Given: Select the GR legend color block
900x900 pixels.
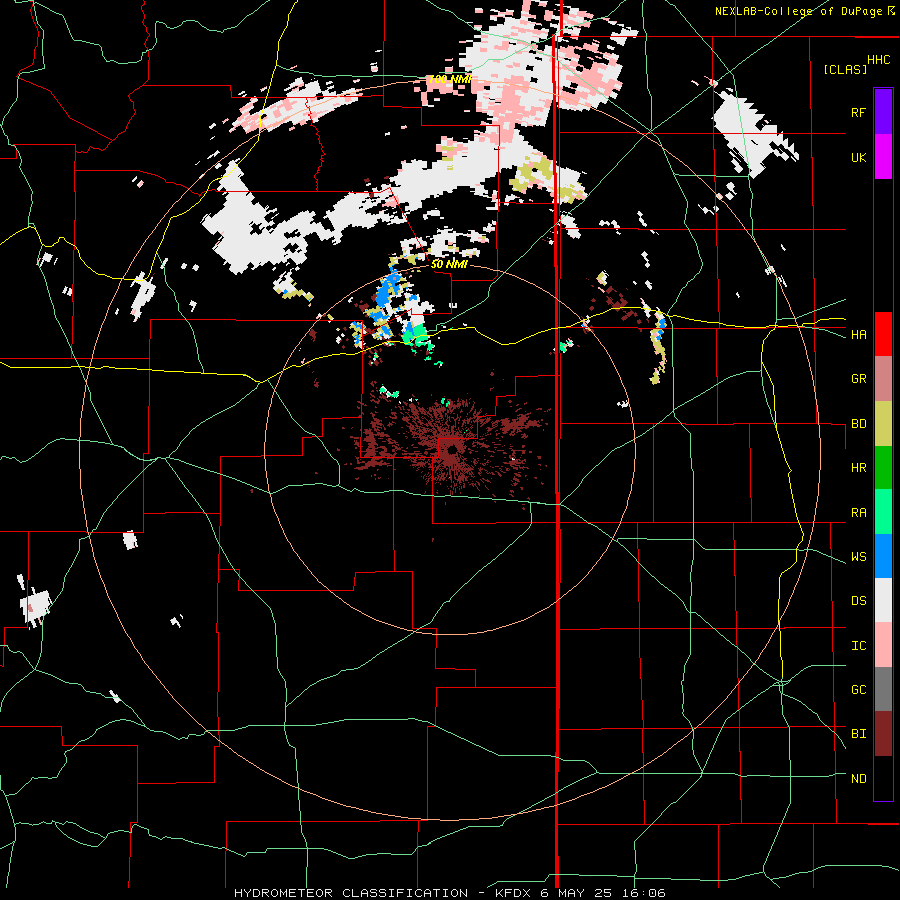Looking at the screenshot, I should (x=883, y=378).
